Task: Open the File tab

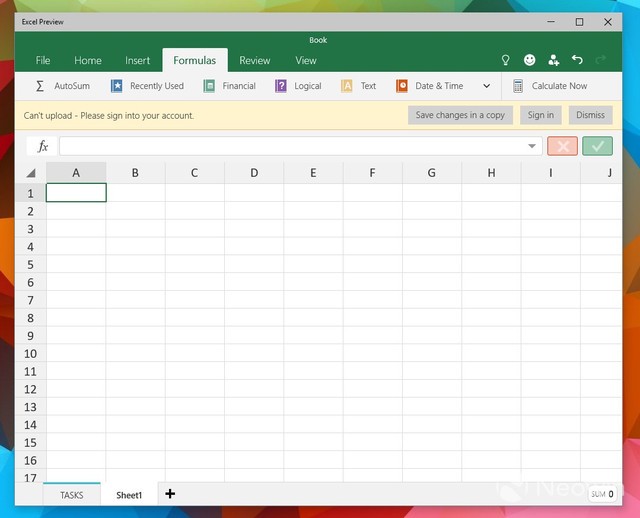Action: (43, 60)
